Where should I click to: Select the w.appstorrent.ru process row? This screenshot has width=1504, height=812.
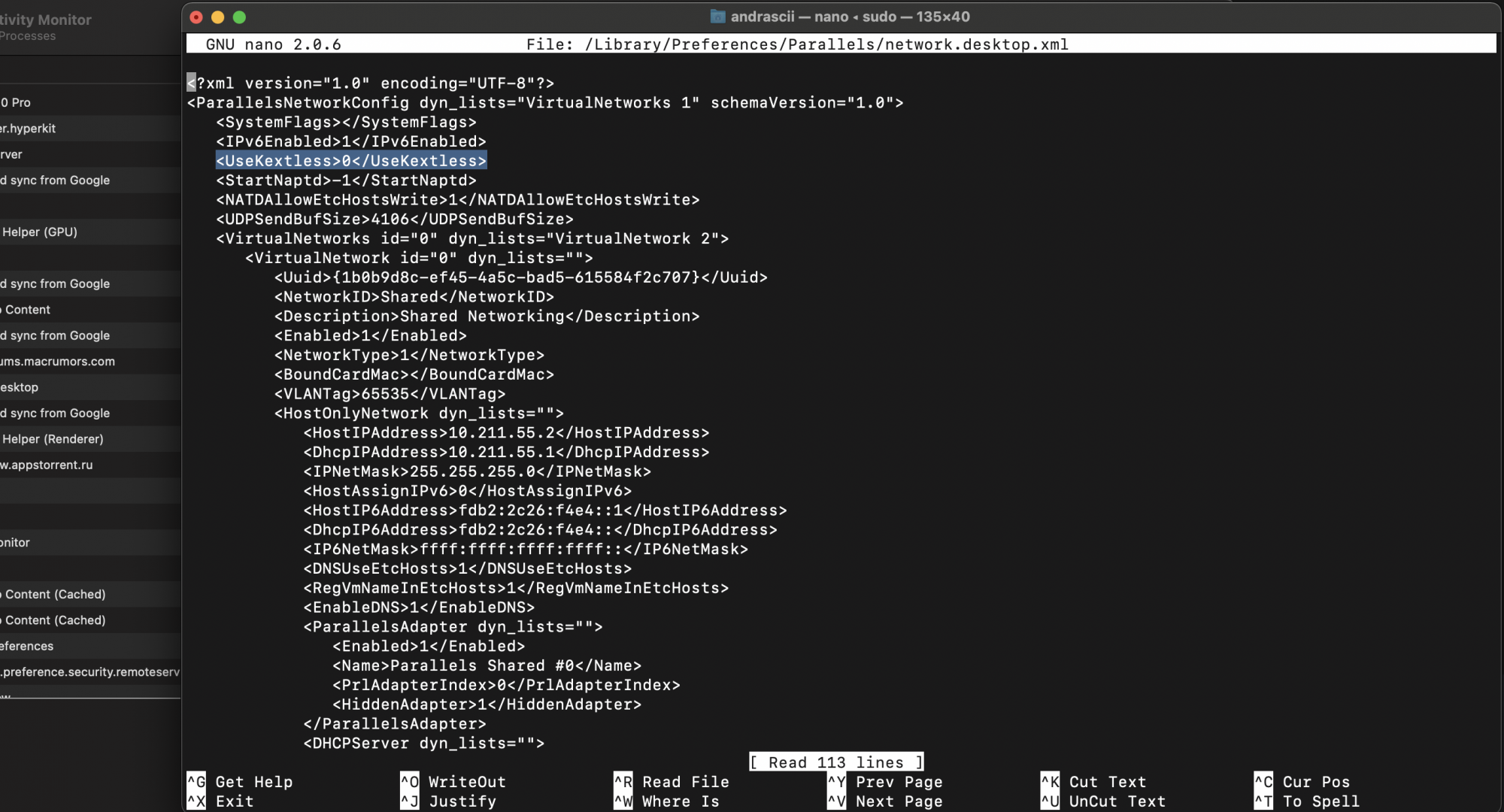(45, 465)
